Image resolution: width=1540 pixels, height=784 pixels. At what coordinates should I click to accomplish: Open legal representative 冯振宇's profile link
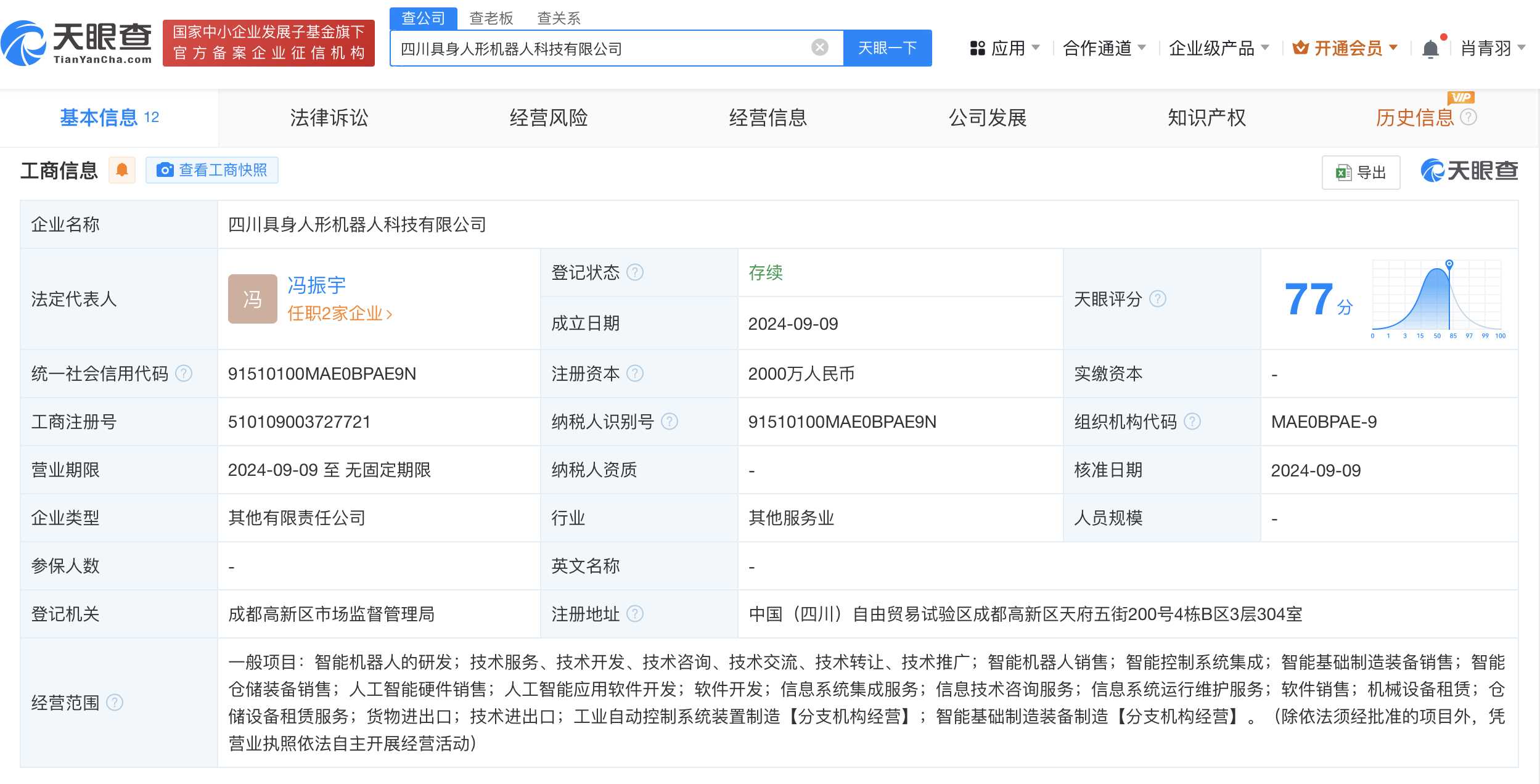[x=316, y=285]
